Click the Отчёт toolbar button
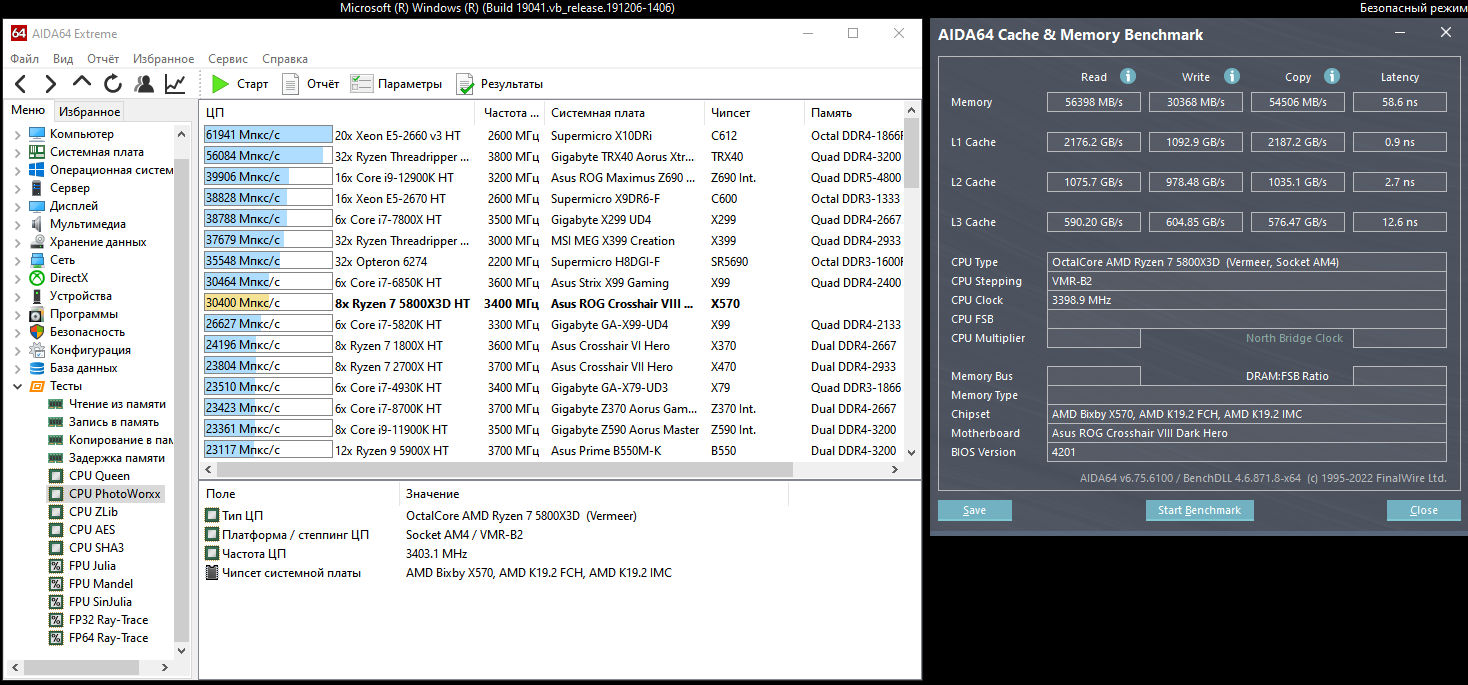The height and width of the screenshot is (685, 1468). 311,84
